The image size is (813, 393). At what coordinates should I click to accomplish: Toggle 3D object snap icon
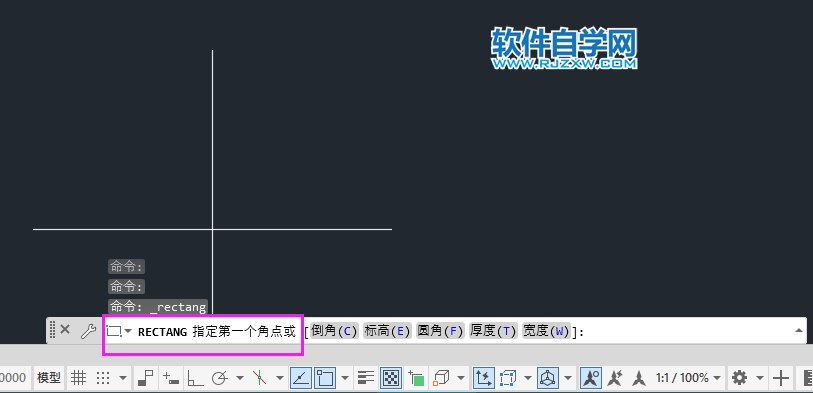tap(441, 378)
